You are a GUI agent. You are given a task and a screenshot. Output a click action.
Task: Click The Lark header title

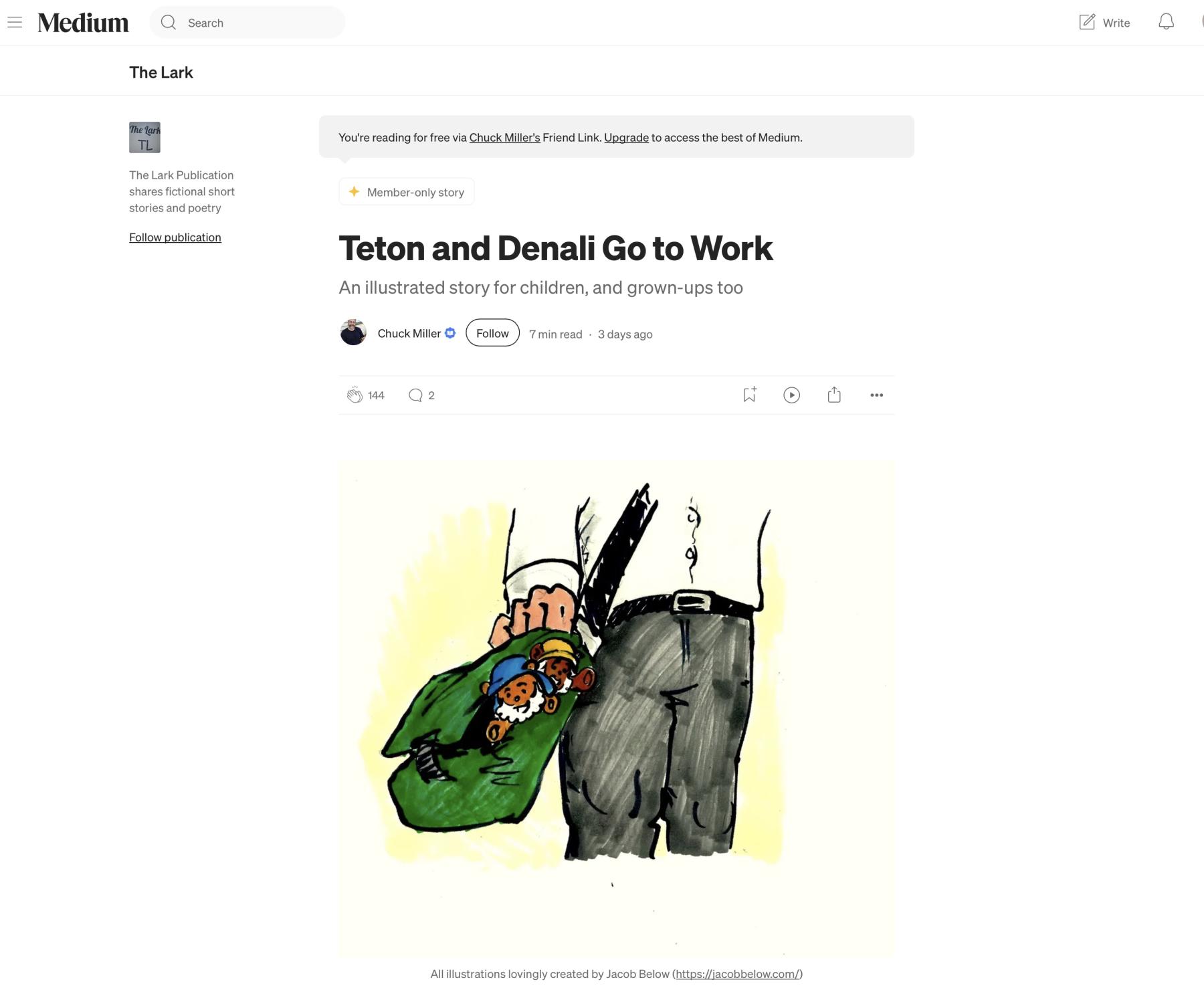click(x=161, y=72)
